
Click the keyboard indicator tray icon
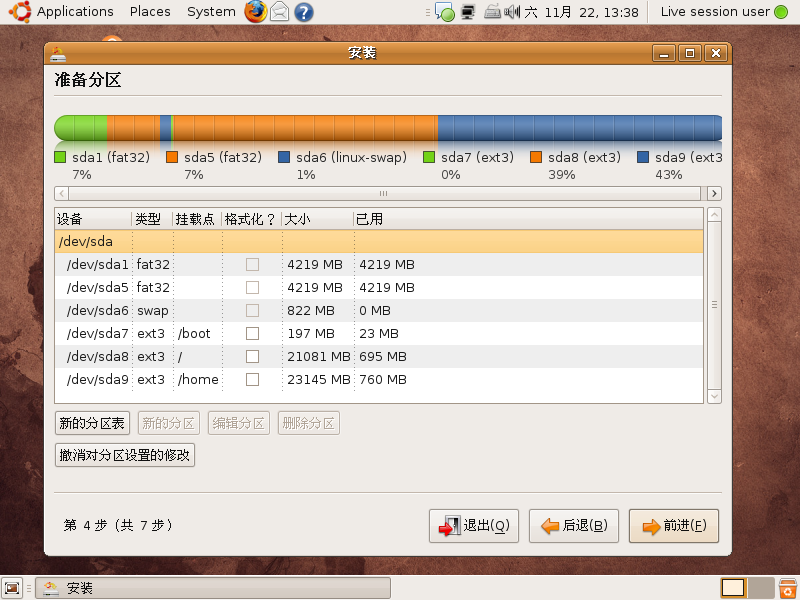pyautogui.click(x=492, y=11)
